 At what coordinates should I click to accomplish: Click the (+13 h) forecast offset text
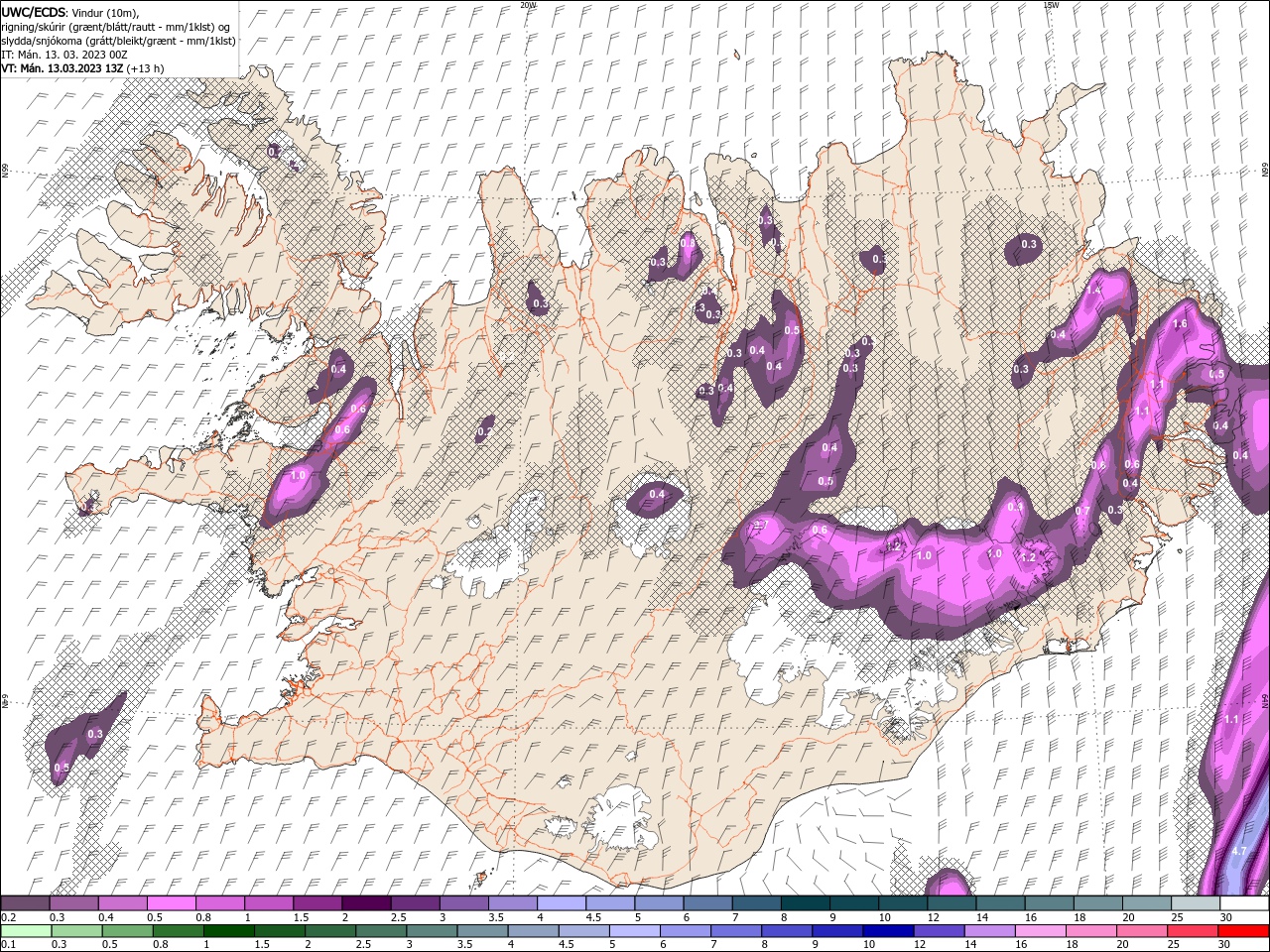coord(146,68)
